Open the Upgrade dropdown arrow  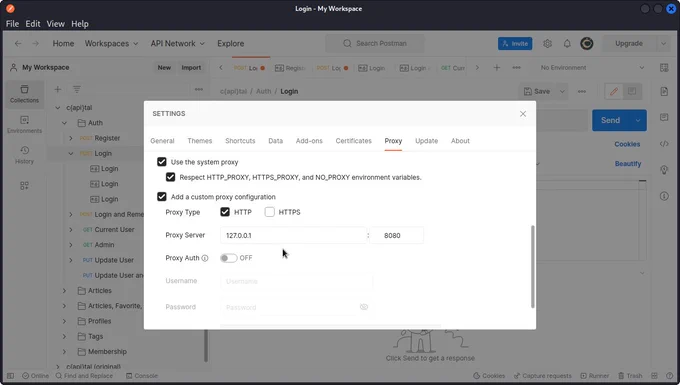point(664,43)
